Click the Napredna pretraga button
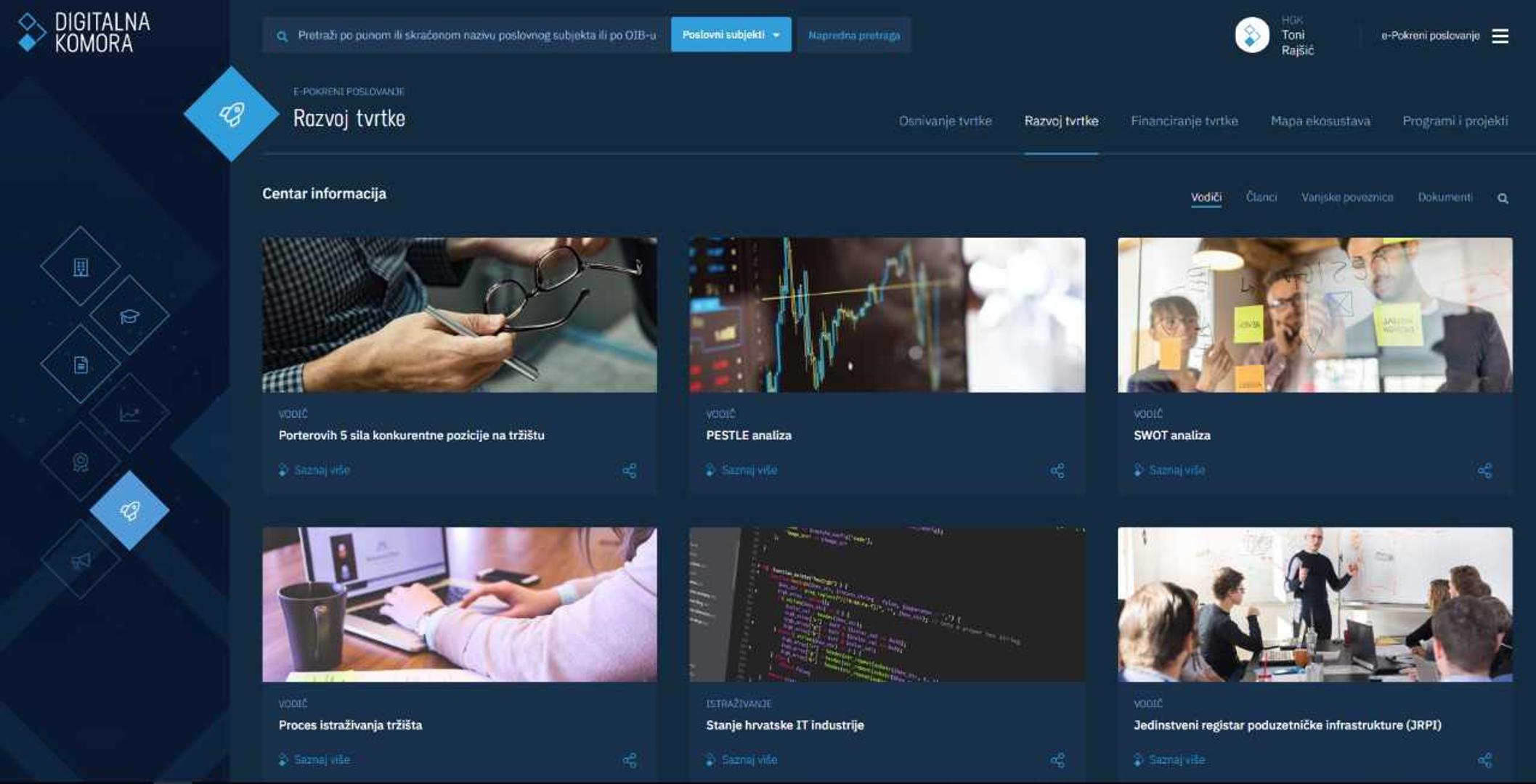 click(853, 35)
